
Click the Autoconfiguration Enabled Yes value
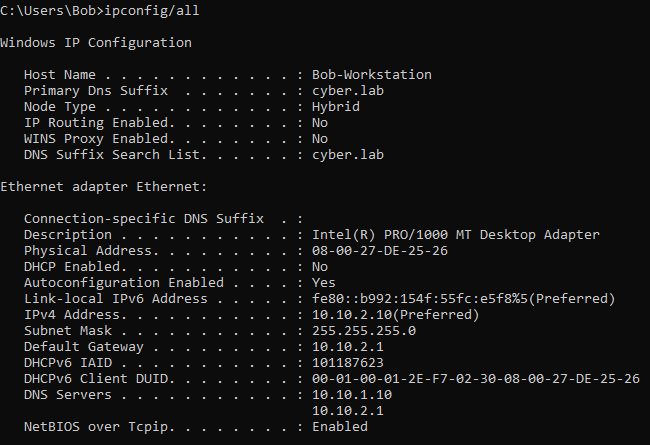coord(324,283)
